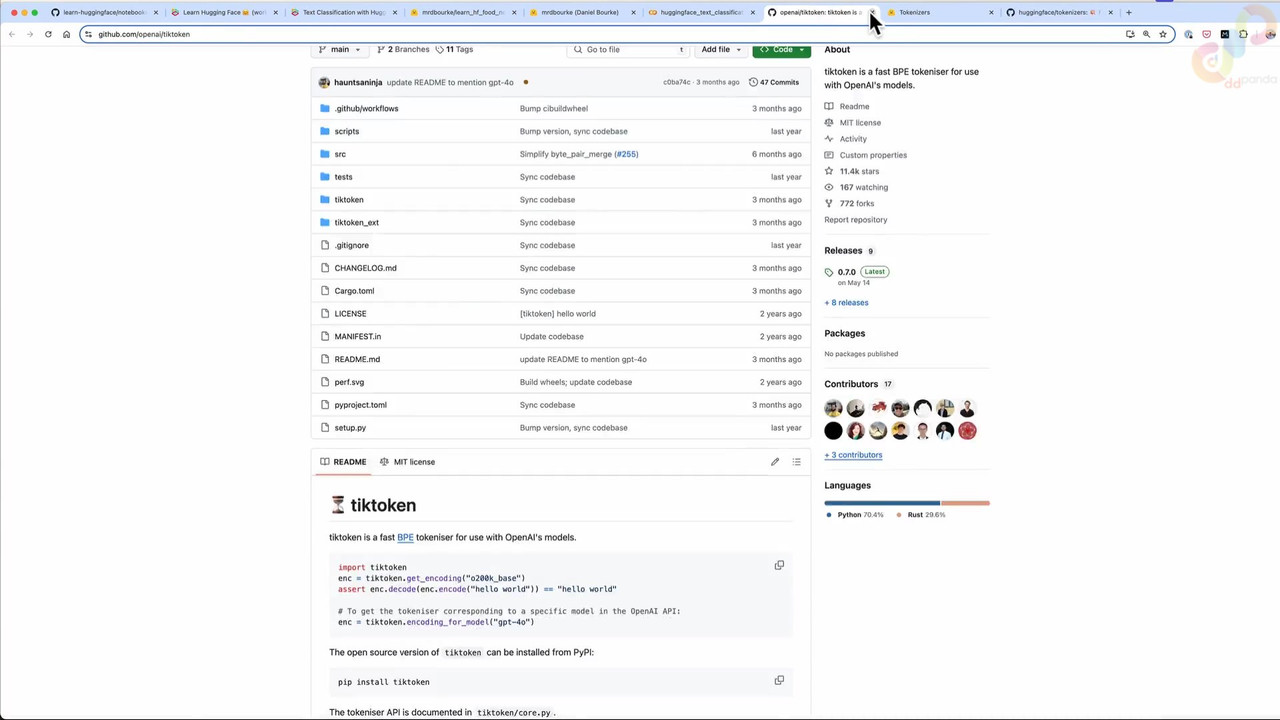Click the tag icon beside release 0.7.0
This screenshot has height=720, width=1280.
click(x=829, y=272)
